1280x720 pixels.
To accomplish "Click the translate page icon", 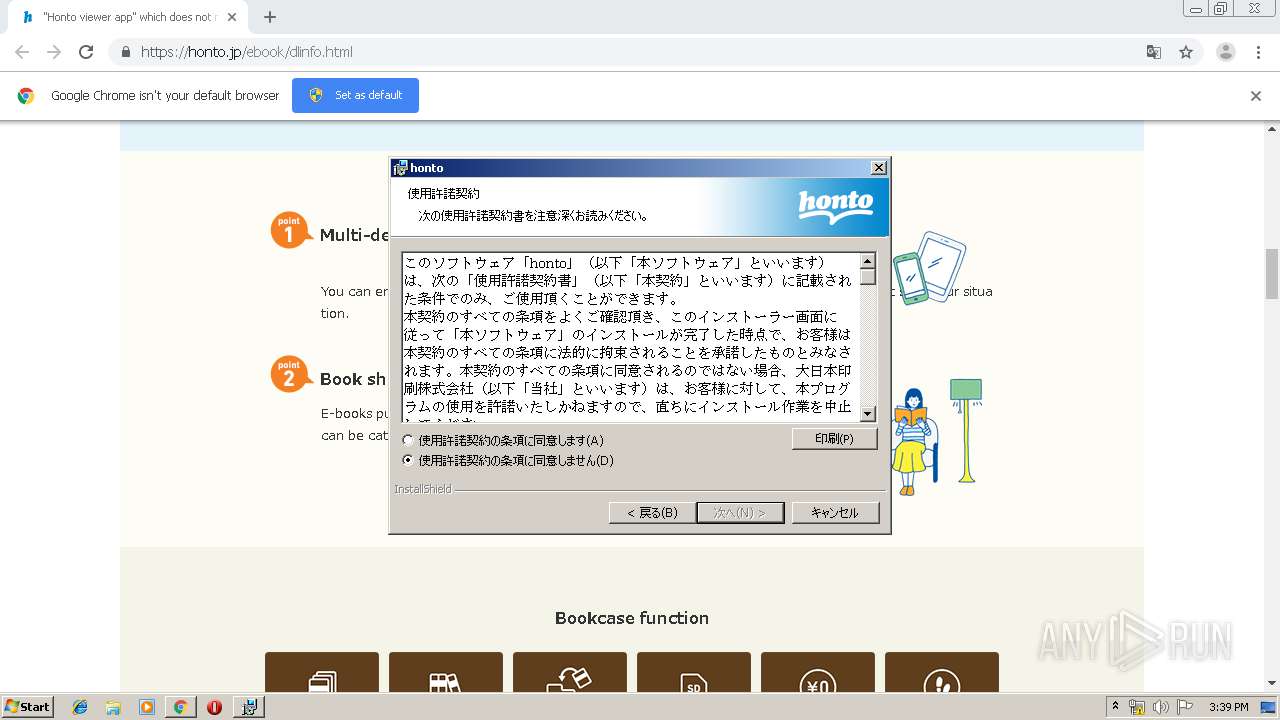I will pyautogui.click(x=1153, y=52).
